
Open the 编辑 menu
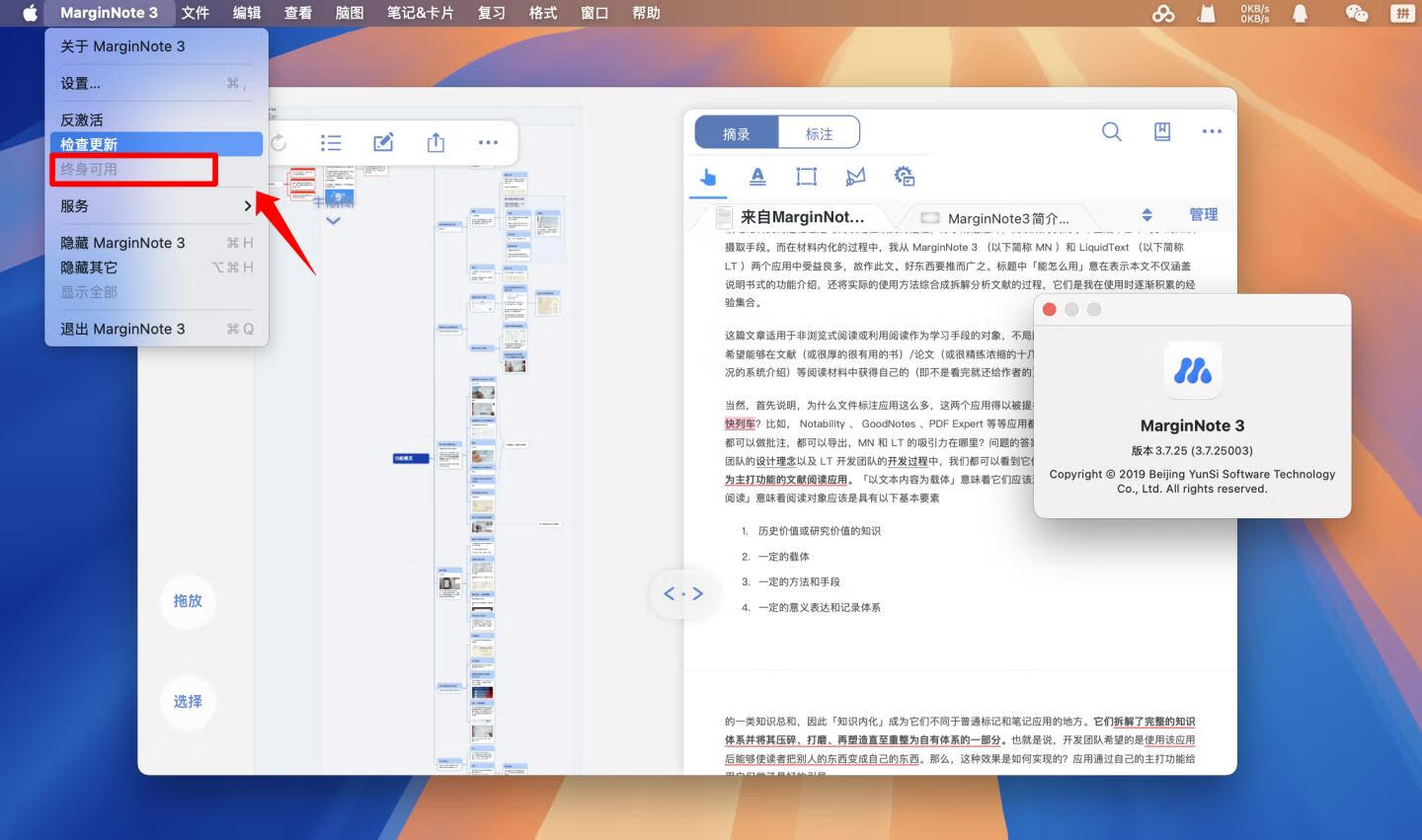pos(247,13)
